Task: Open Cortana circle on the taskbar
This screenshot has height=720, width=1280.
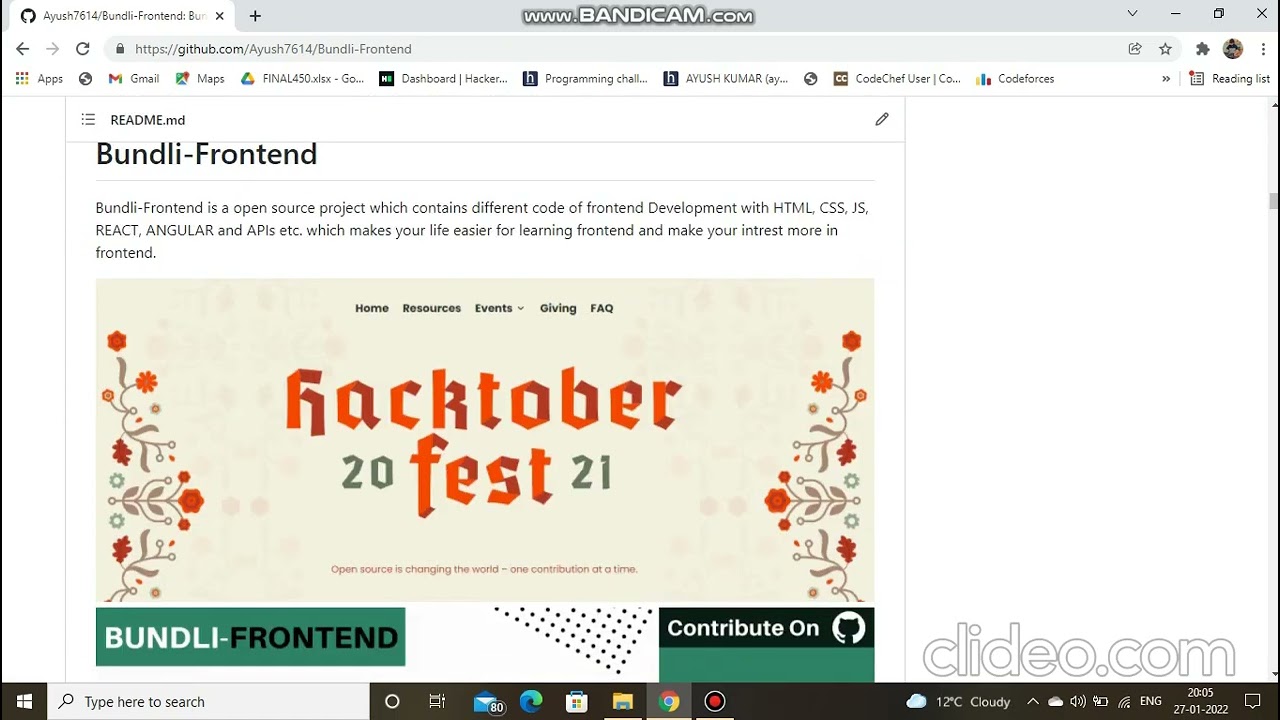Action: coord(392,701)
